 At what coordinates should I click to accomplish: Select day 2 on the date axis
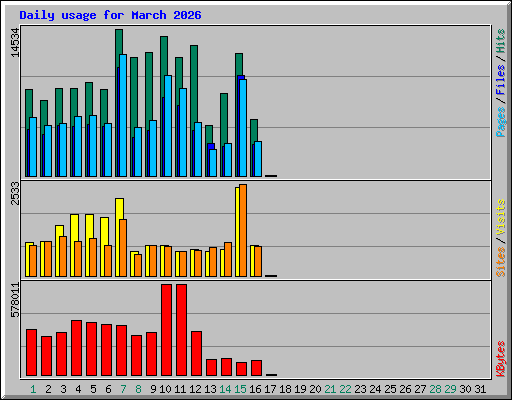click(x=48, y=389)
